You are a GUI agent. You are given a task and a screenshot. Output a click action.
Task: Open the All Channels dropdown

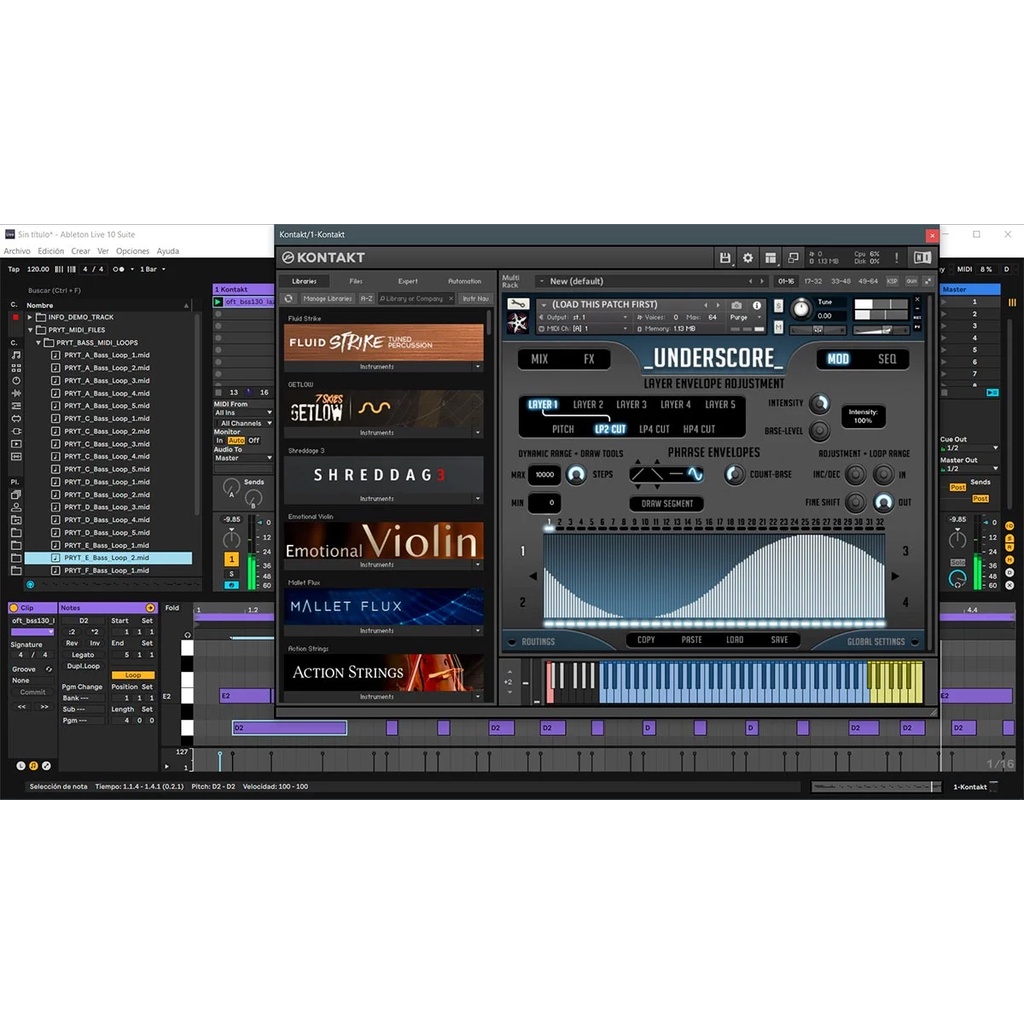(244, 423)
